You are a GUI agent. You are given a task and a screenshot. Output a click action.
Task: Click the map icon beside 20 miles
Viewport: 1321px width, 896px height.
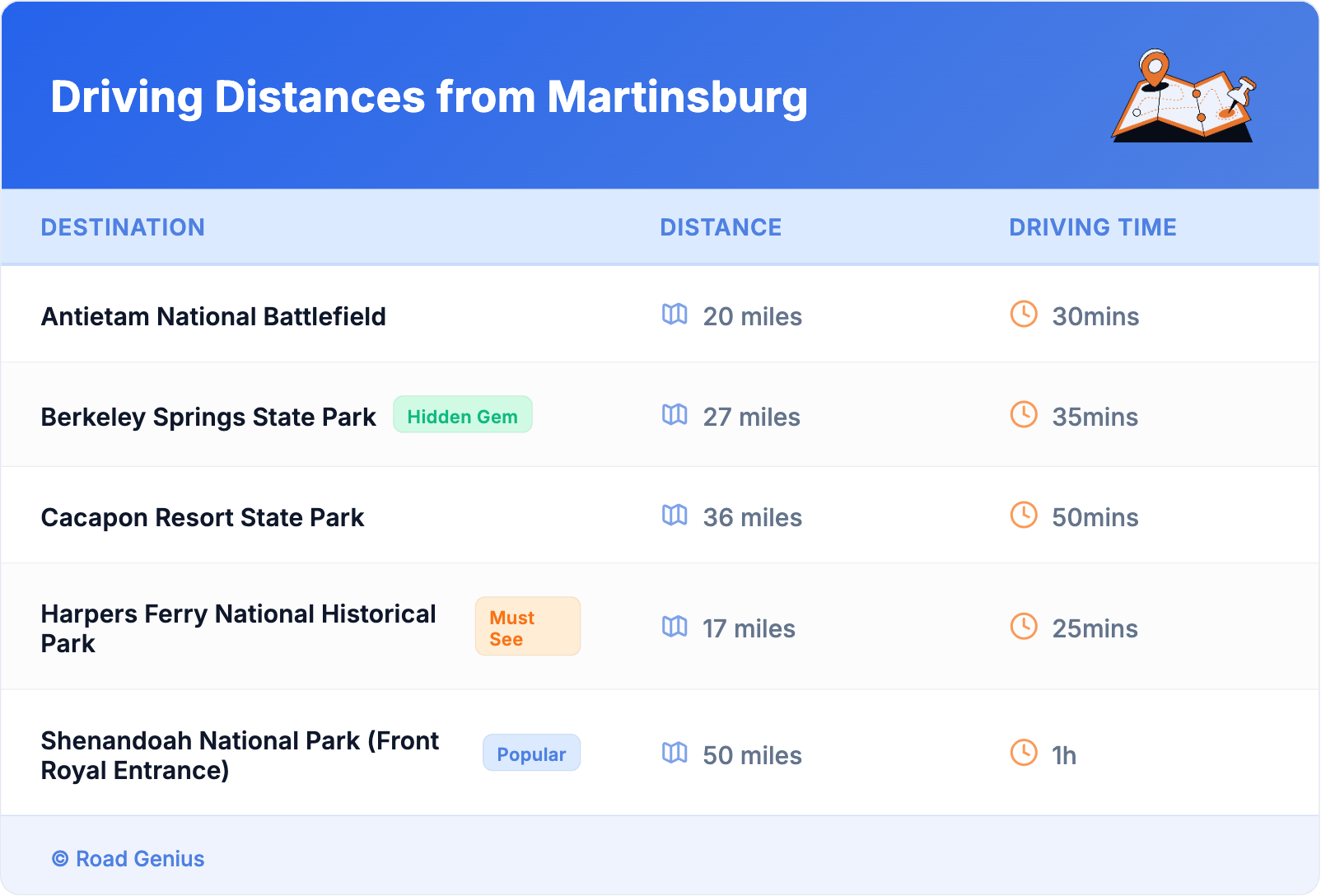pos(675,314)
